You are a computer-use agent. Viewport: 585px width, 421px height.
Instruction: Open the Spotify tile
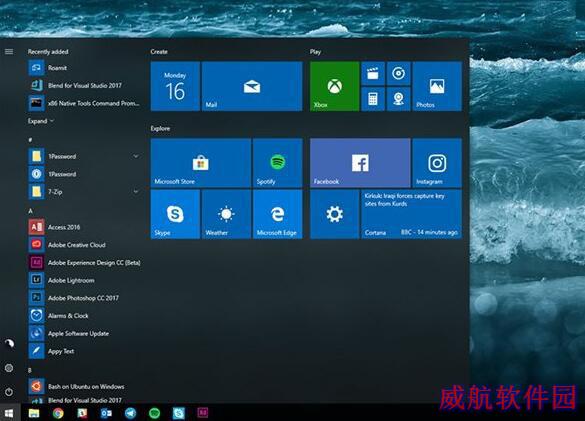click(278, 163)
